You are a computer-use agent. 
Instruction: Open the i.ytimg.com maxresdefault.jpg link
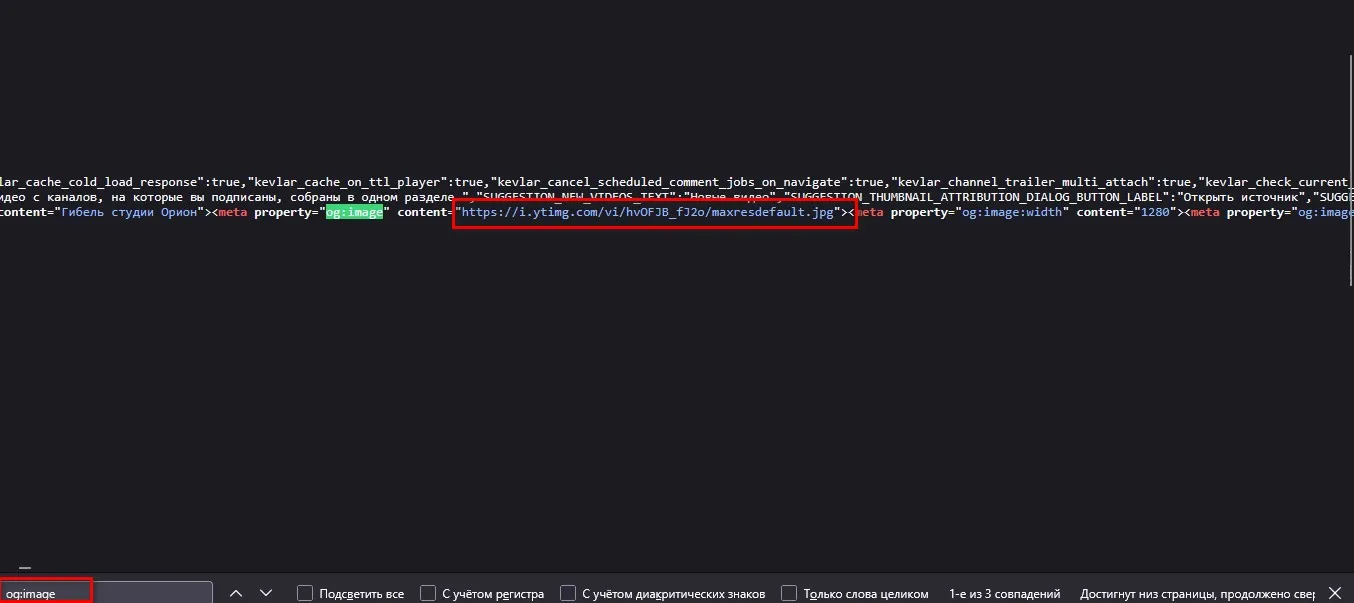[647, 213]
